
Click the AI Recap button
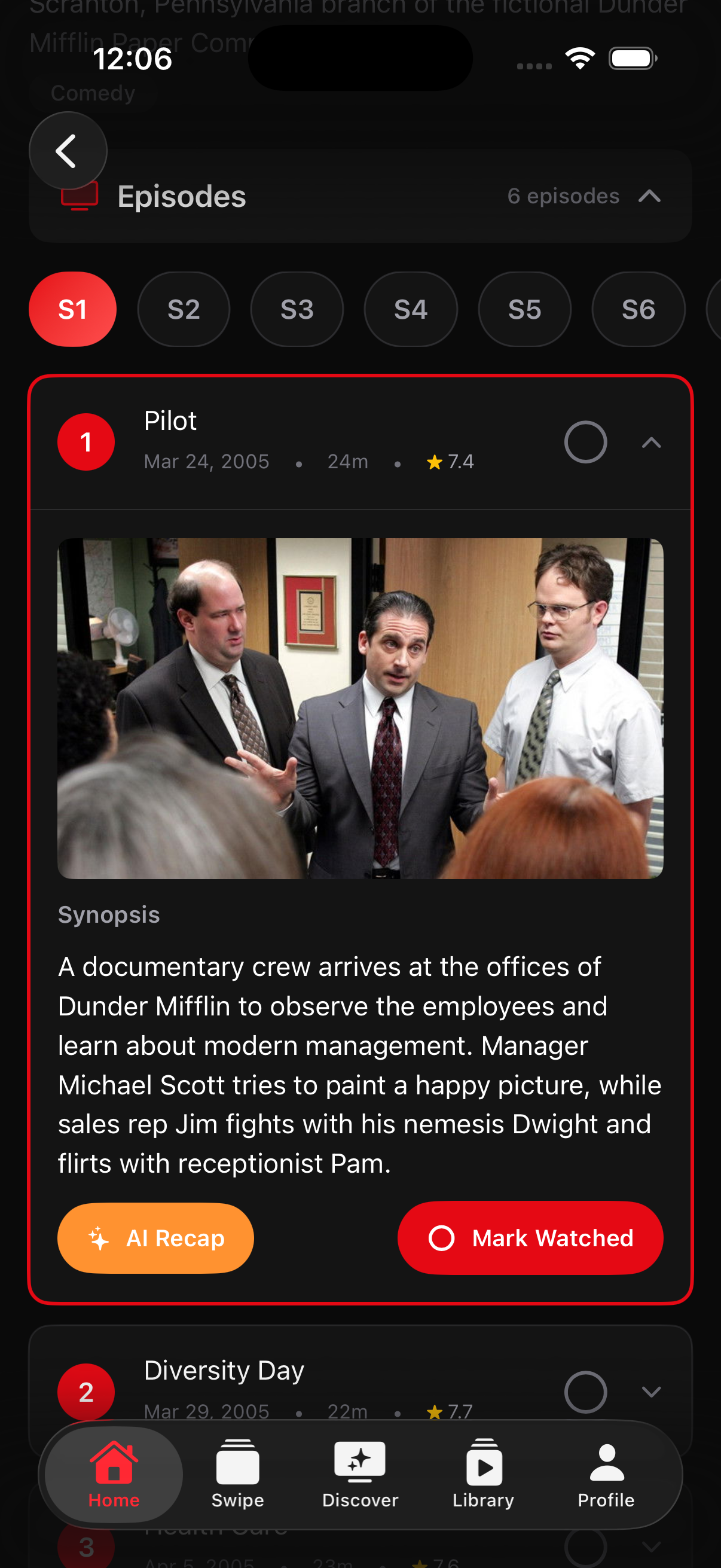156,1238
